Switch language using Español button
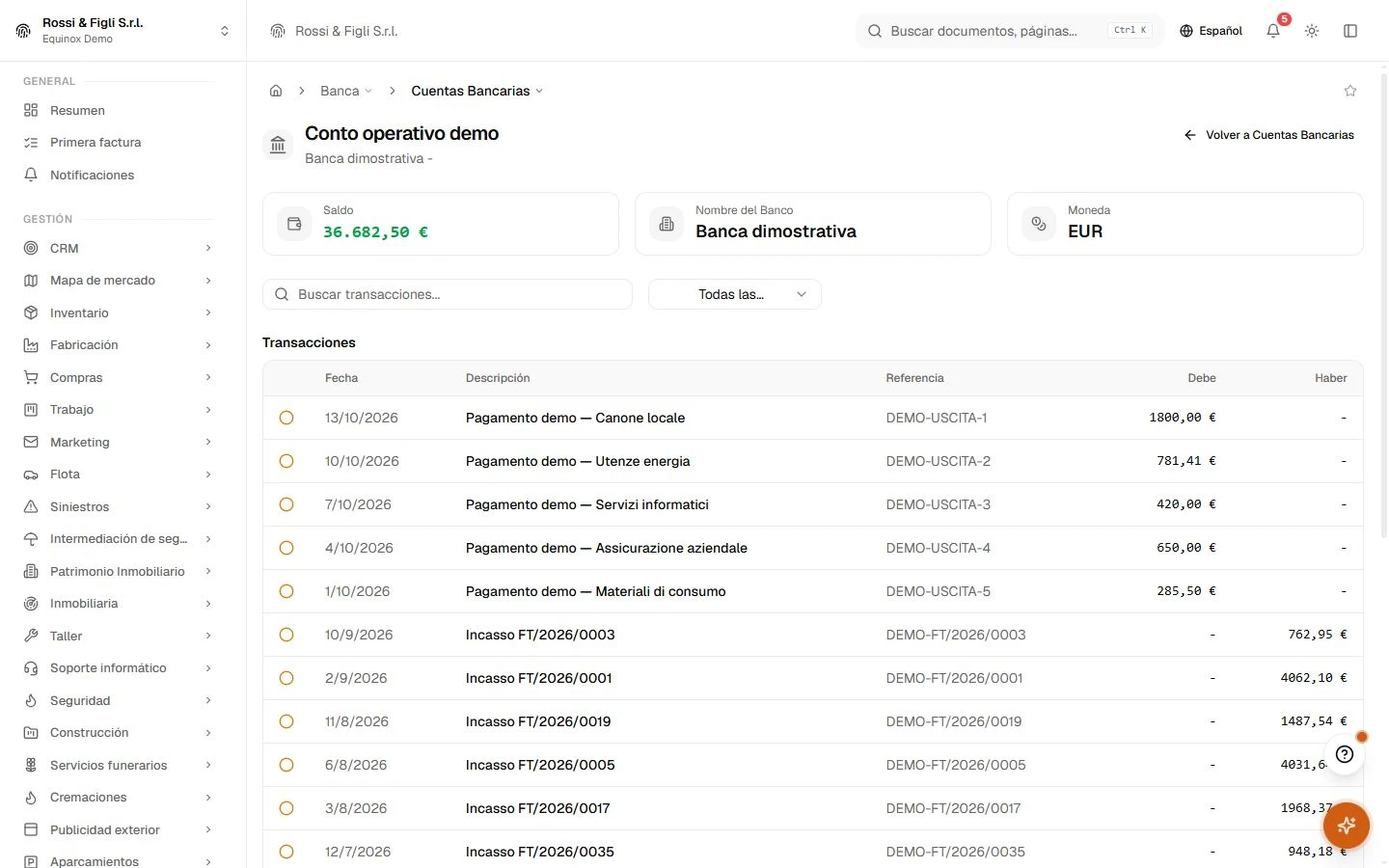The width and height of the screenshot is (1389, 868). [1211, 31]
